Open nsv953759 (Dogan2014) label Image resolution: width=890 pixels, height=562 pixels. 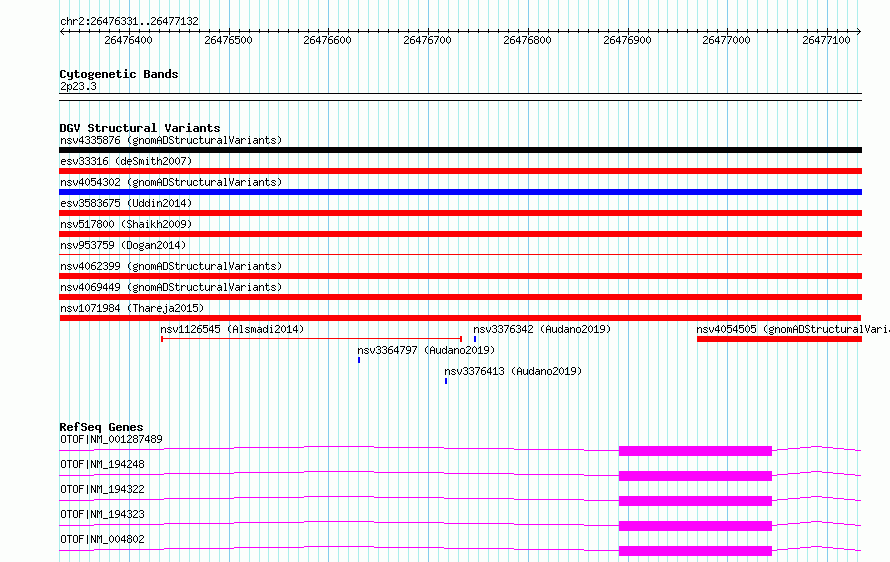(x=123, y=245)
